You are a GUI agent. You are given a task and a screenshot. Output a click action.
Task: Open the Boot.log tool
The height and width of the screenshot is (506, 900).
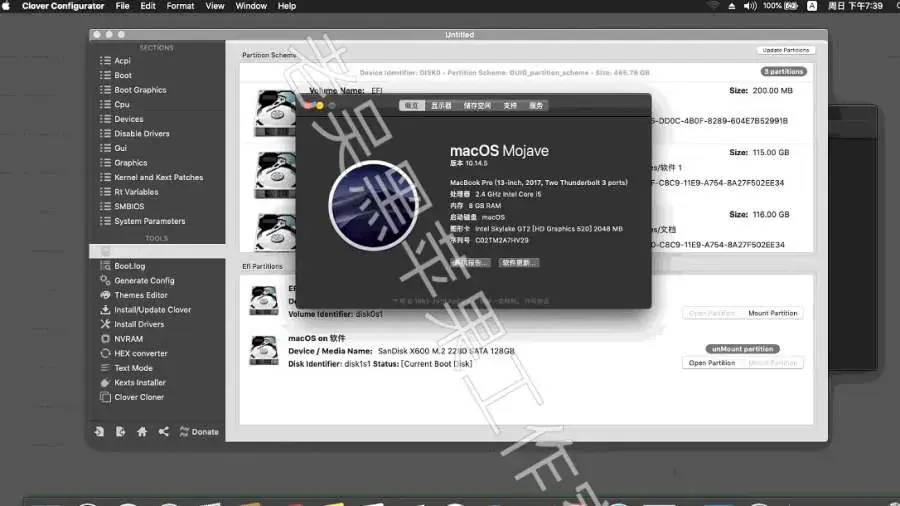tap(129, 266)
